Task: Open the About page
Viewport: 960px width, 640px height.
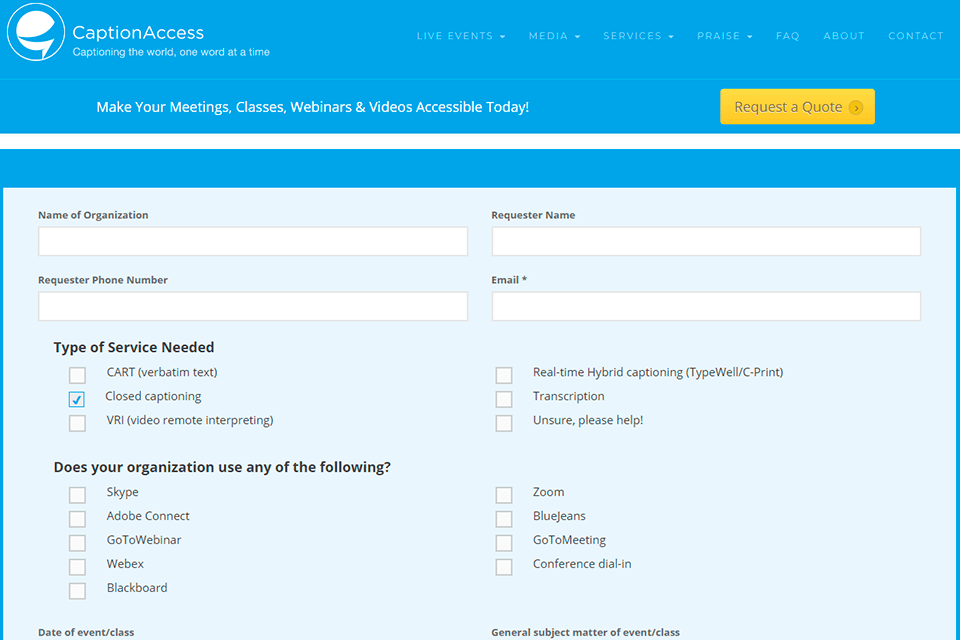Action: pyautogui.click(x=844, y=36)
